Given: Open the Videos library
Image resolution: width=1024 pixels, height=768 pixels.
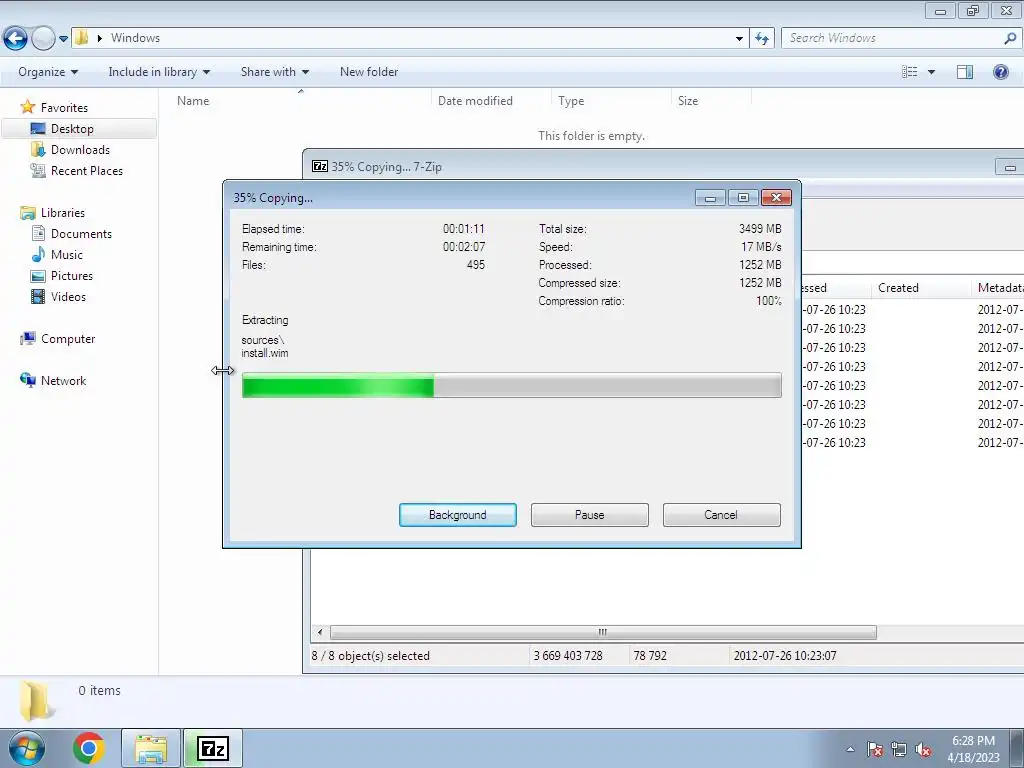Looking at the screenshot, I should tap(68, 296).
